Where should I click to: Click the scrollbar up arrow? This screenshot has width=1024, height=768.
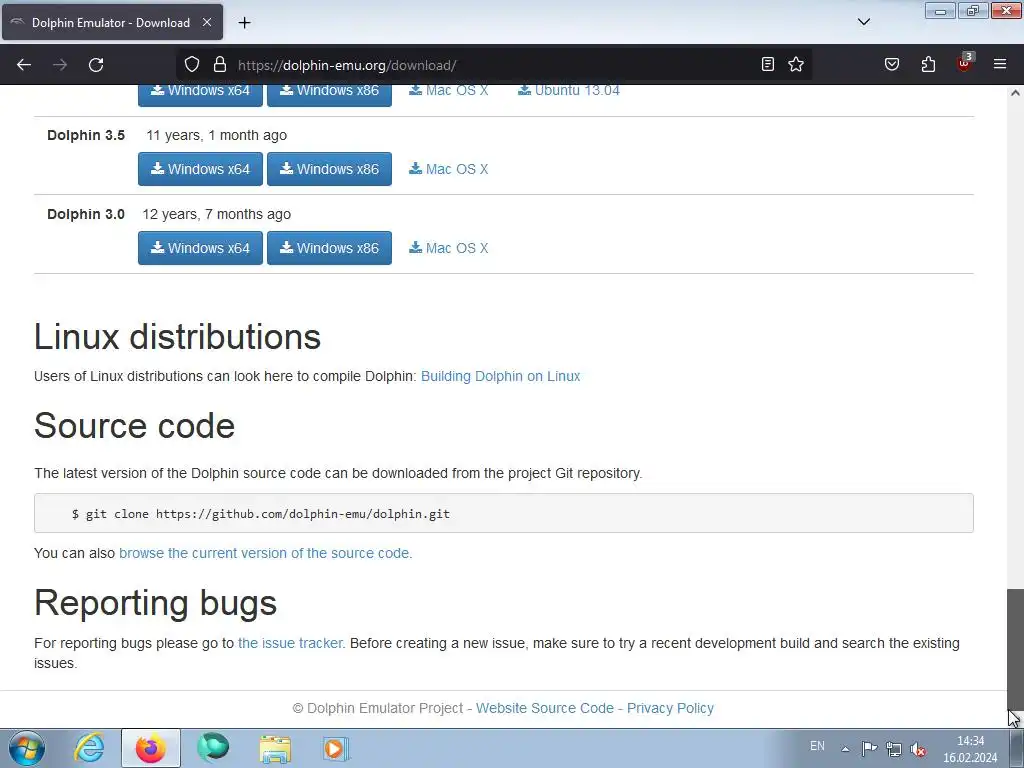(1015, 93)
